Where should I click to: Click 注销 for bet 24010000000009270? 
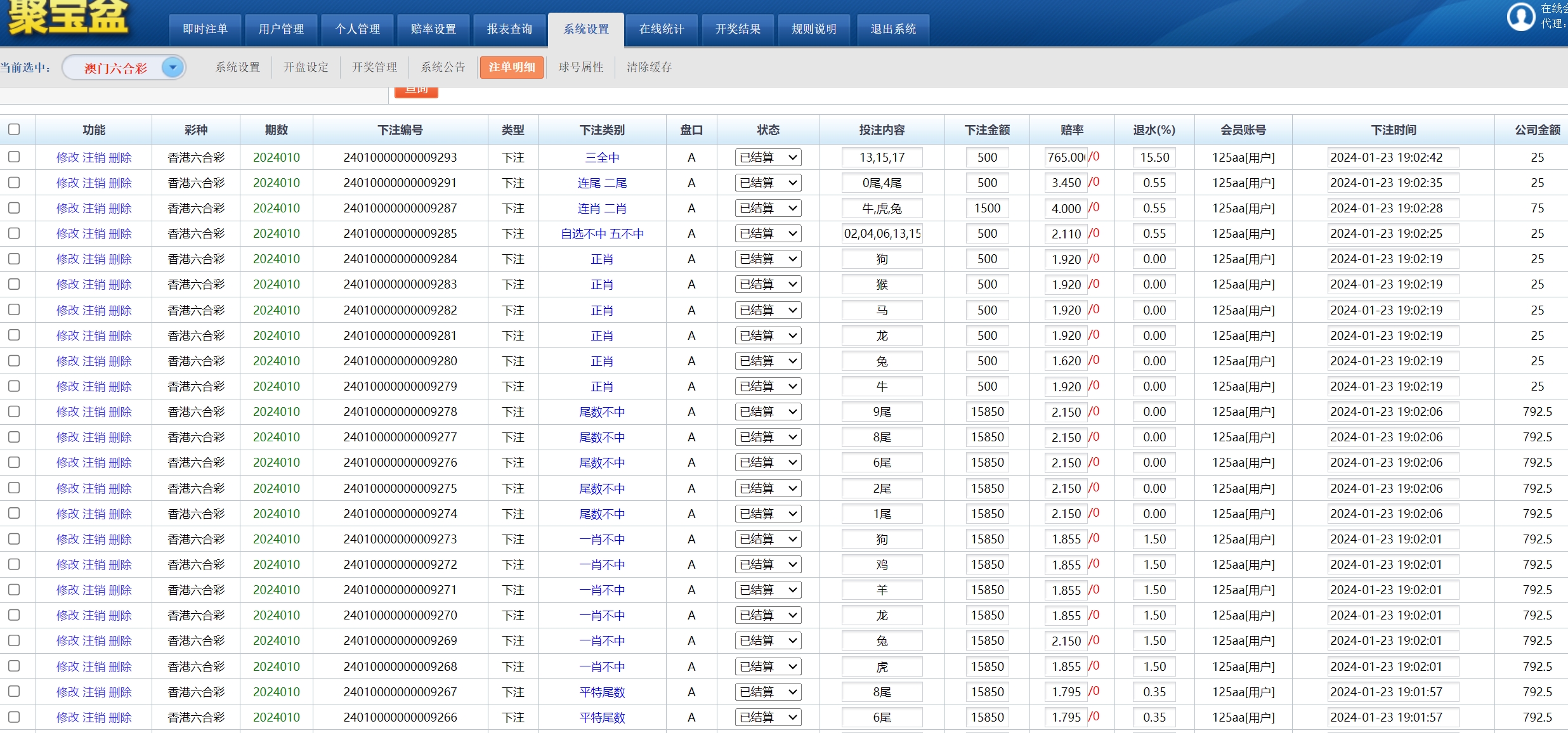(94, 615)
